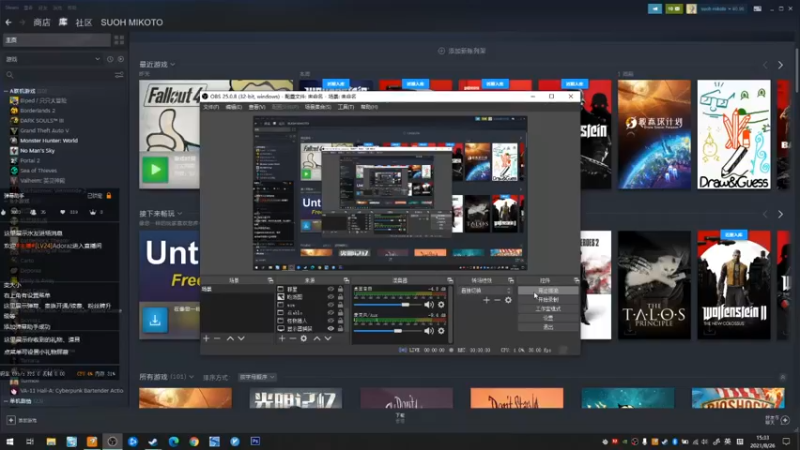Open OBS 工具(T) menu
Image resolution: width=800 pixels, height=450 pixels.
coord(346,107)
